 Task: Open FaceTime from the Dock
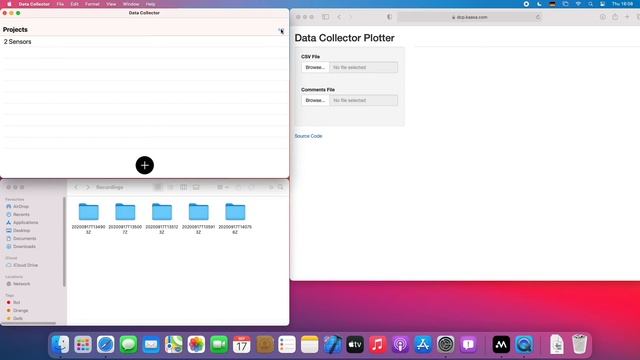tap(219, 345)
